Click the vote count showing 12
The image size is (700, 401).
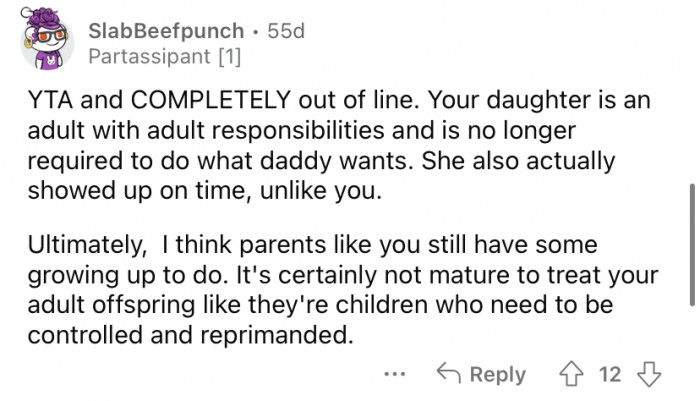[x=609, y=374]
